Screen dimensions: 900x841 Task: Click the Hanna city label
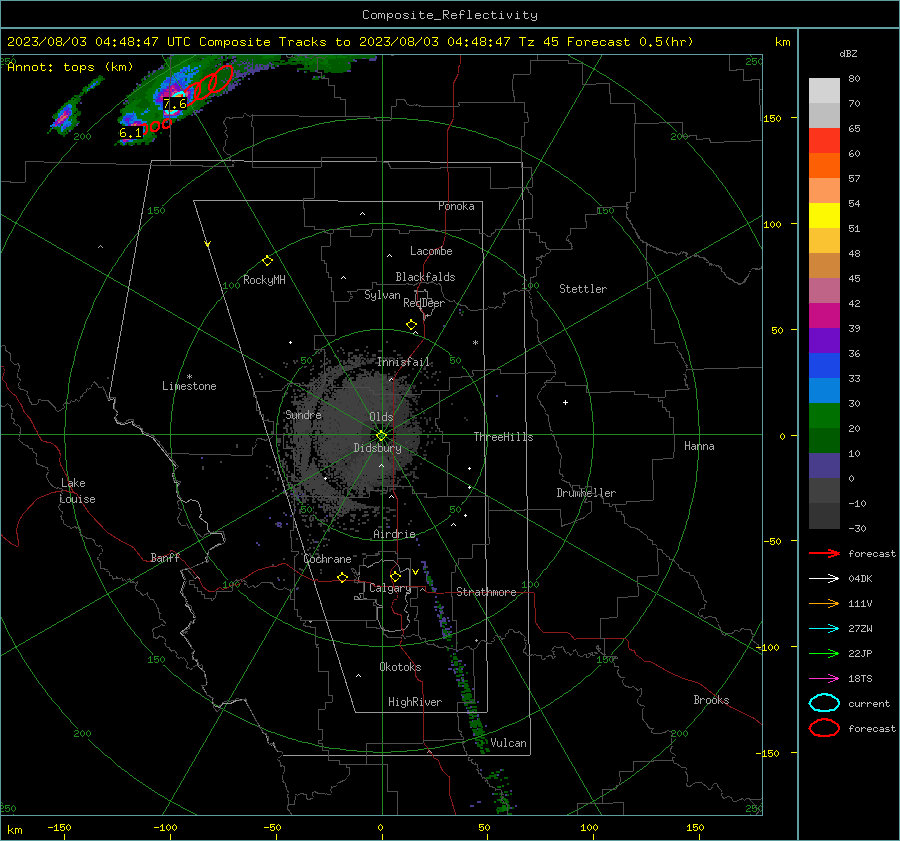699,446
